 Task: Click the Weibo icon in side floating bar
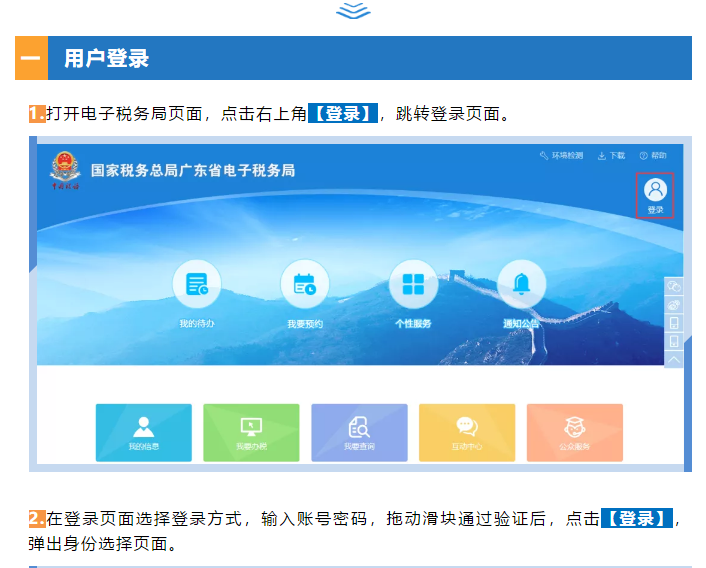(x=674, y=305)
